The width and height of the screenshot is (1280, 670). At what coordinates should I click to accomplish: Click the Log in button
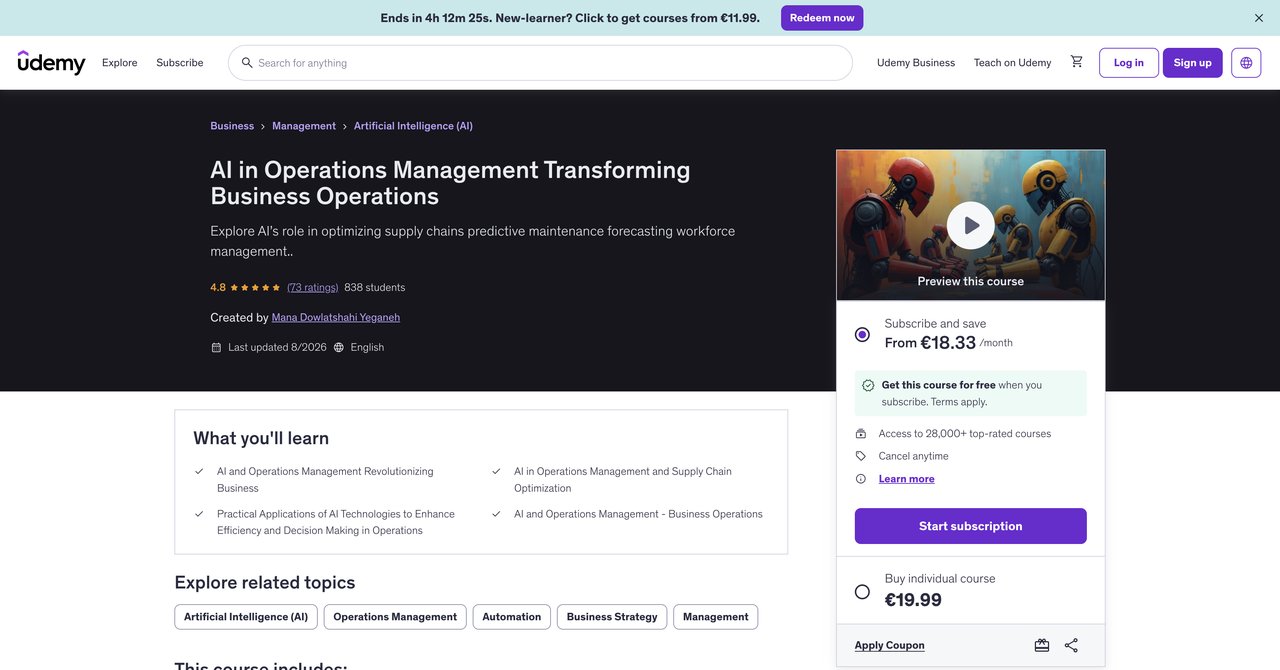1129,63
